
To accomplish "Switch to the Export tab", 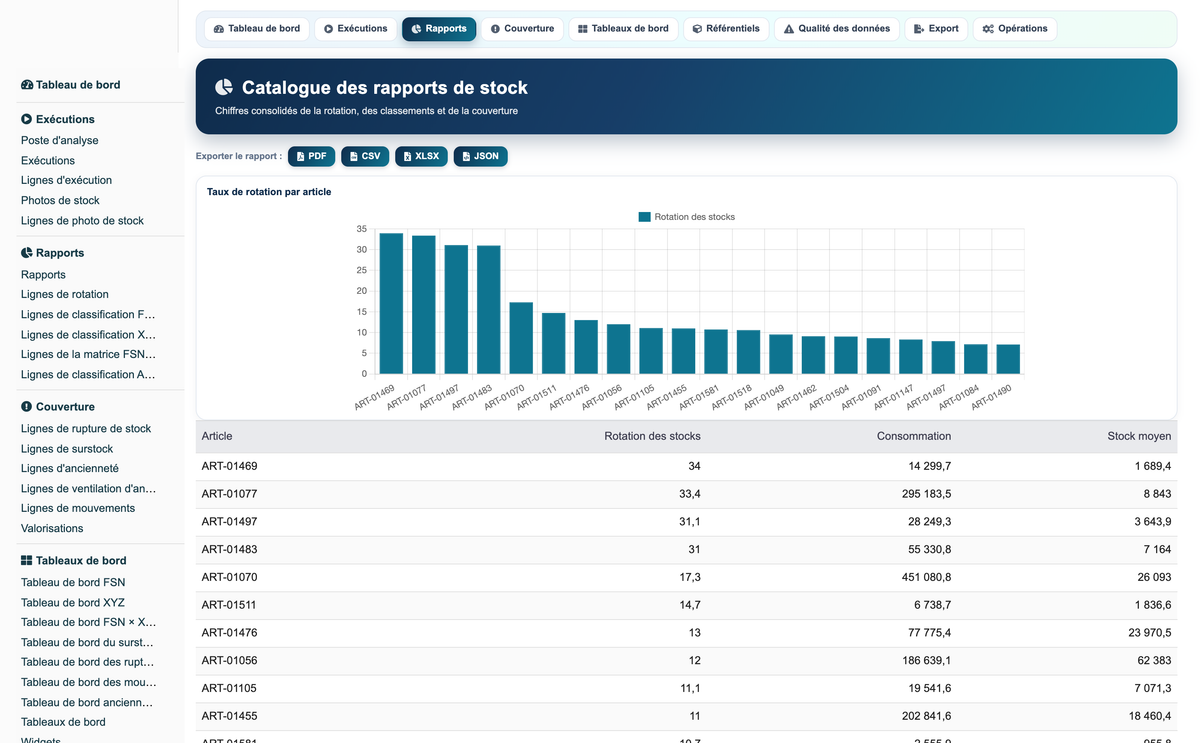I will pyautogui.click(x=936, y=29).
